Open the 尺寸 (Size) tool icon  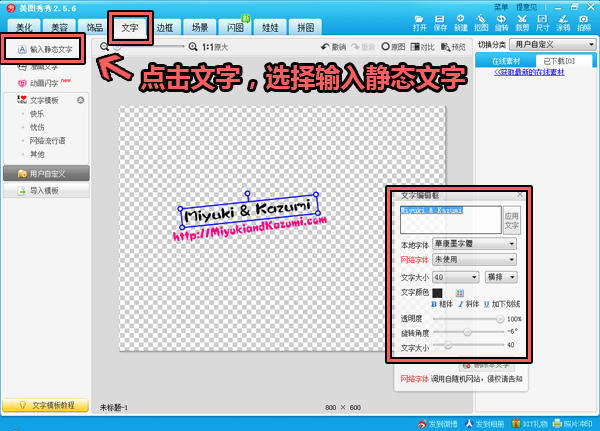(x=542, y=22)
